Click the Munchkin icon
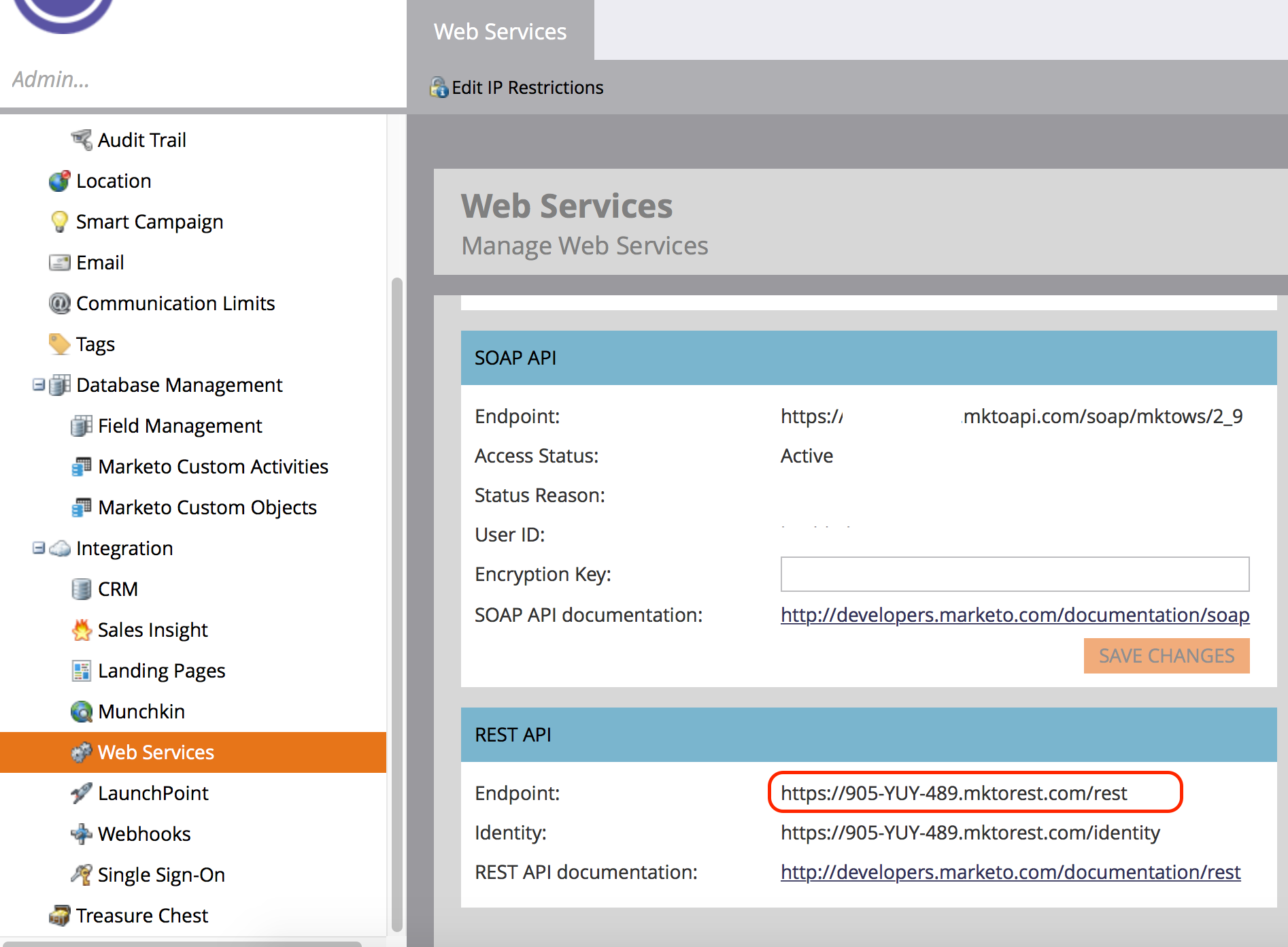The image size is (1288, 947). pos(82,712)
